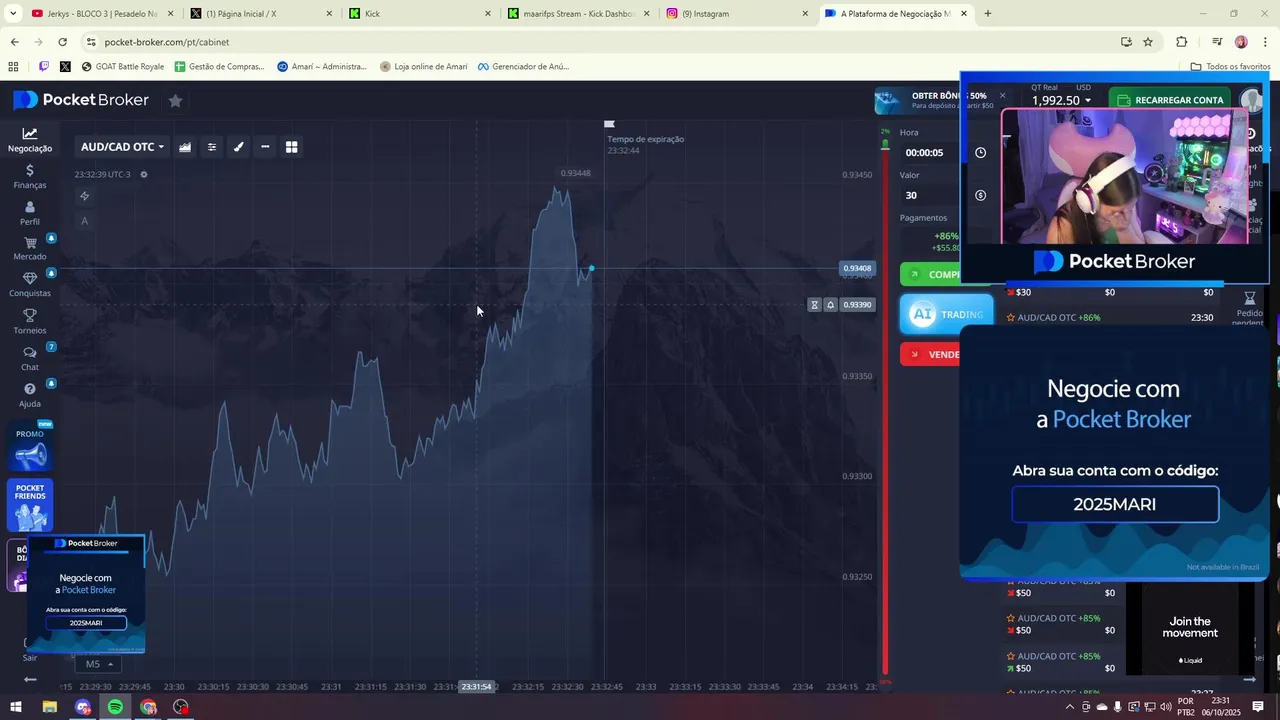Image resolution: width=1280 pixels, height=720 pixels.
Task: Open Loja online de Amari bookmark
Action: click(423, 67)
